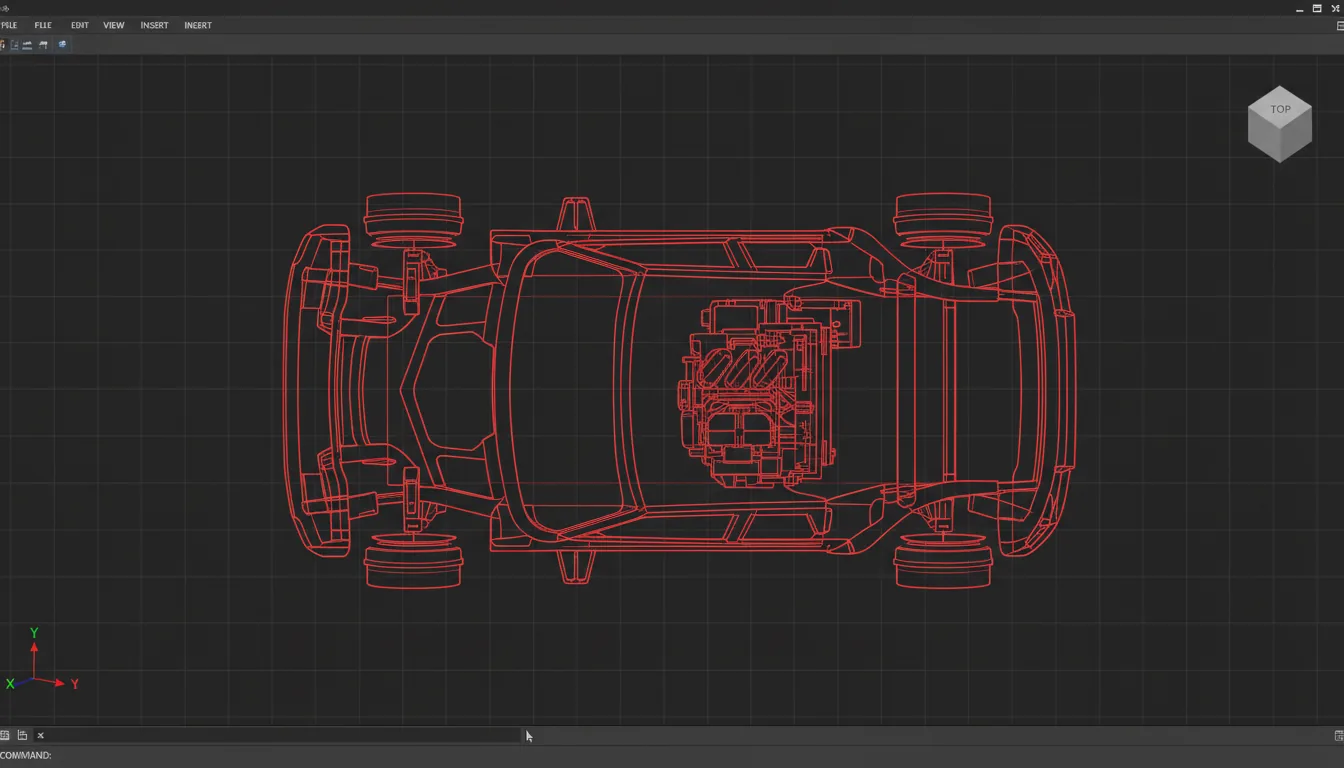Click the blue plot preview toolbar icon
This screenshot has height=768, width=1344.
point(62,44)
